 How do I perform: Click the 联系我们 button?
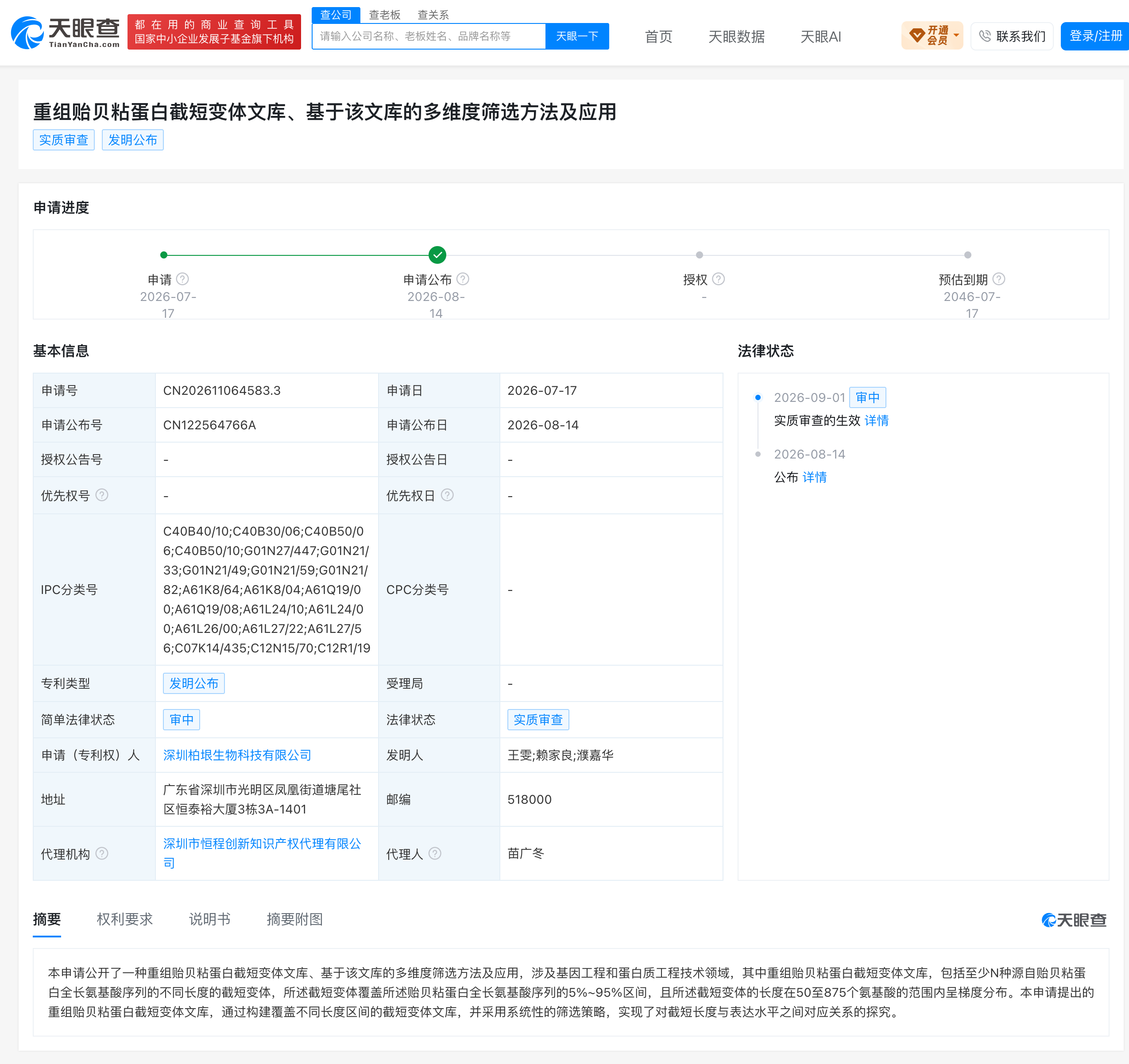coord(1012,36)
